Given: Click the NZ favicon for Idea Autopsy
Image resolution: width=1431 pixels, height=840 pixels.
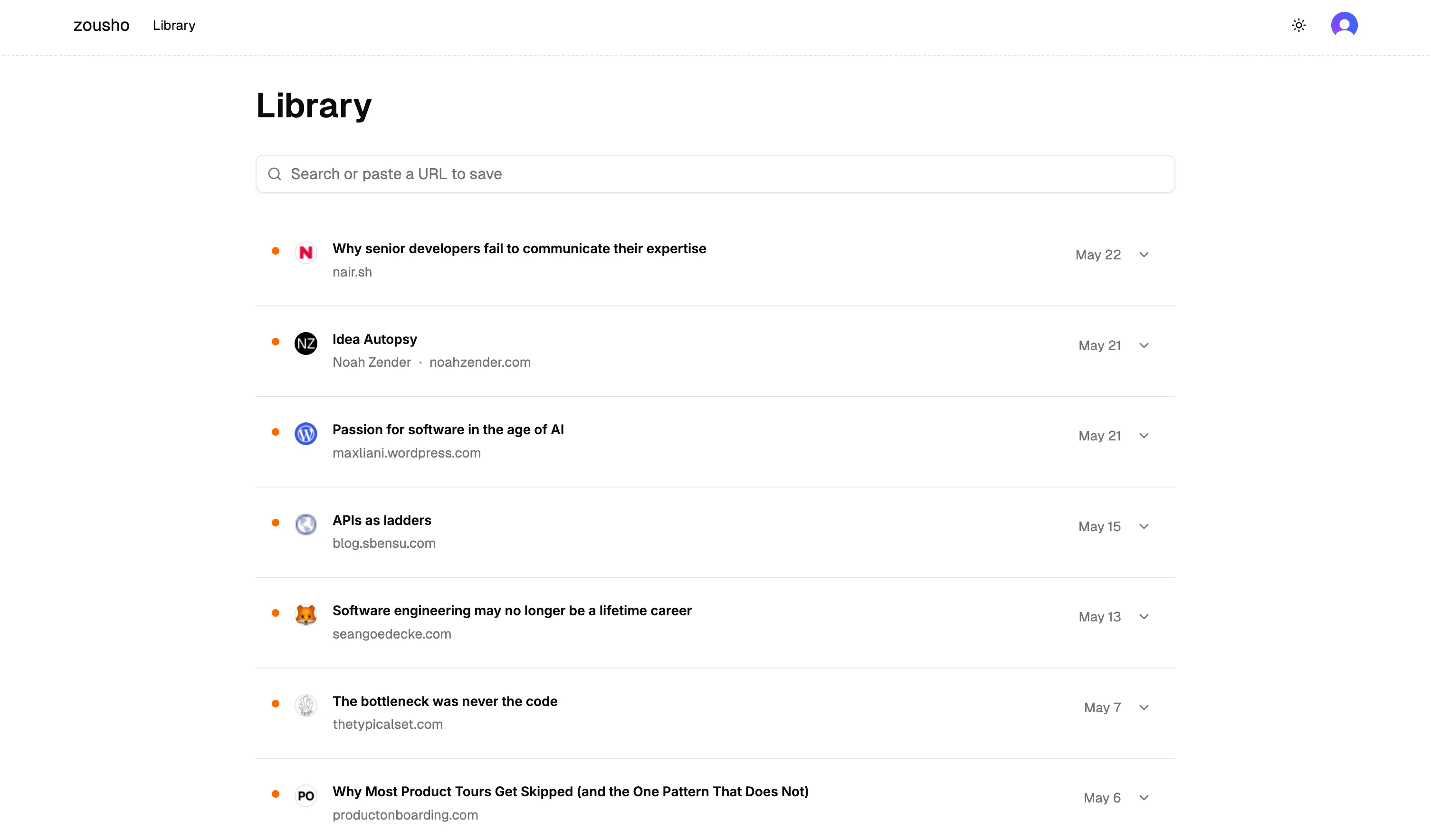Looking at the screenshot, I should (305, 343).
